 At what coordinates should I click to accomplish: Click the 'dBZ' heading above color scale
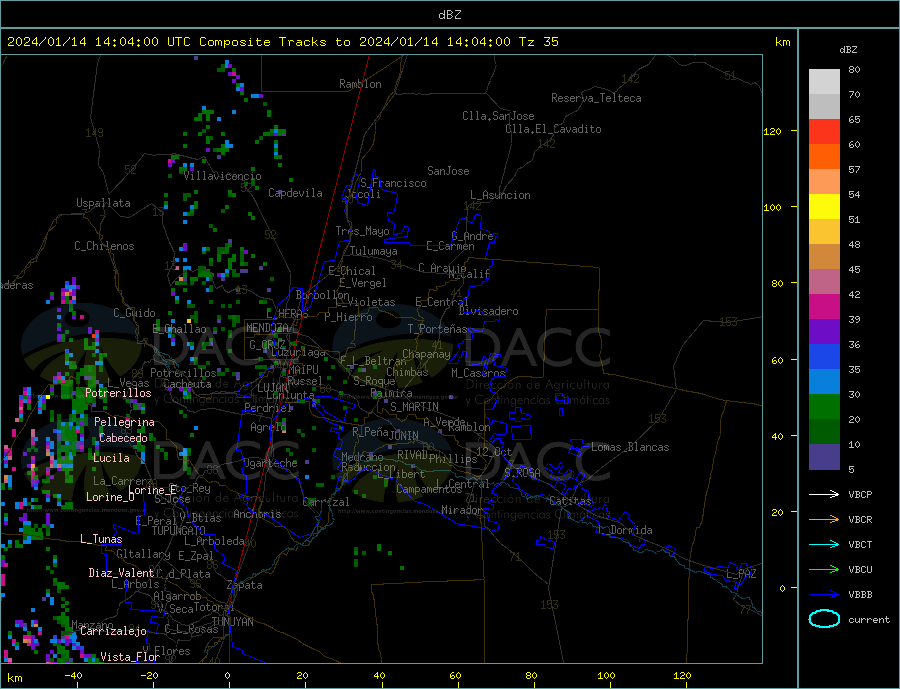[x=848, y=50]
